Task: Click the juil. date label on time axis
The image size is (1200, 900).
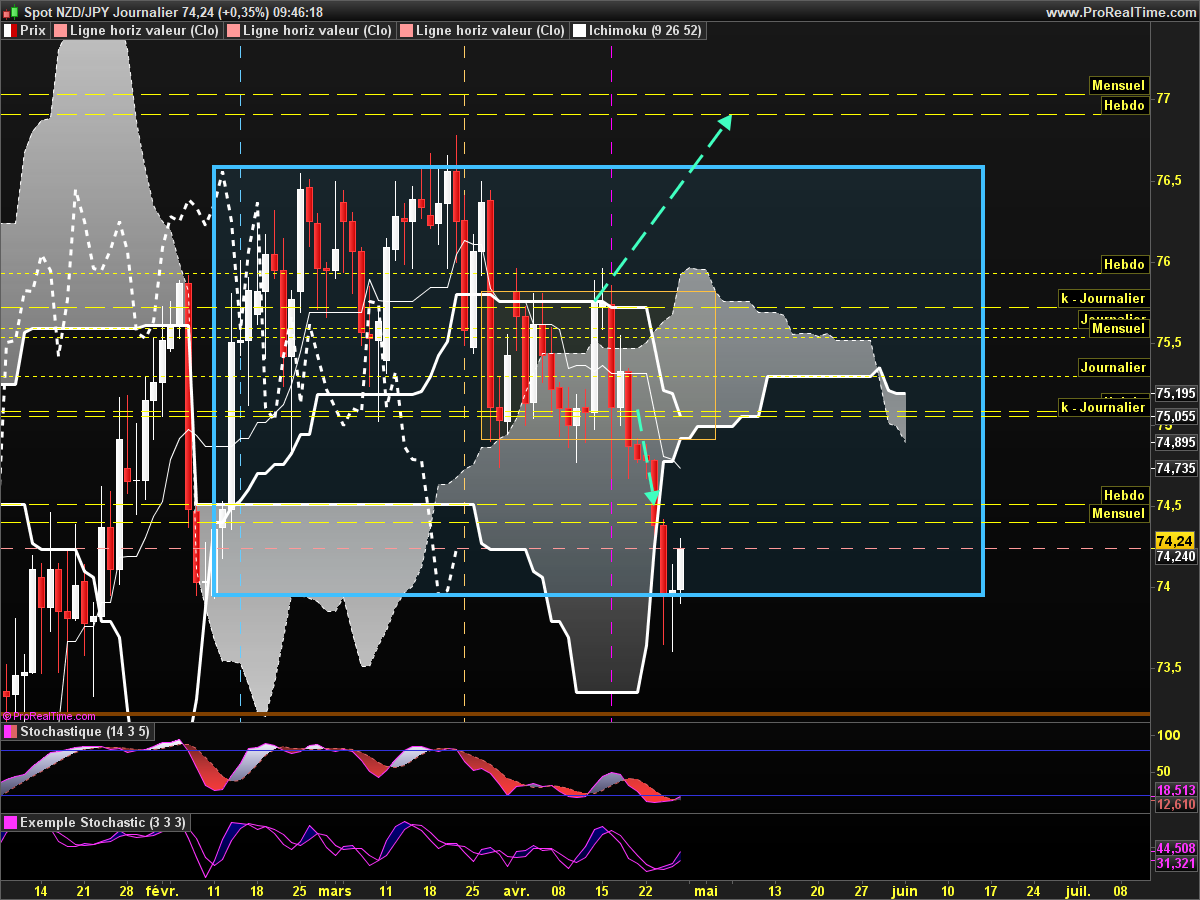Action: [1078, 890]
